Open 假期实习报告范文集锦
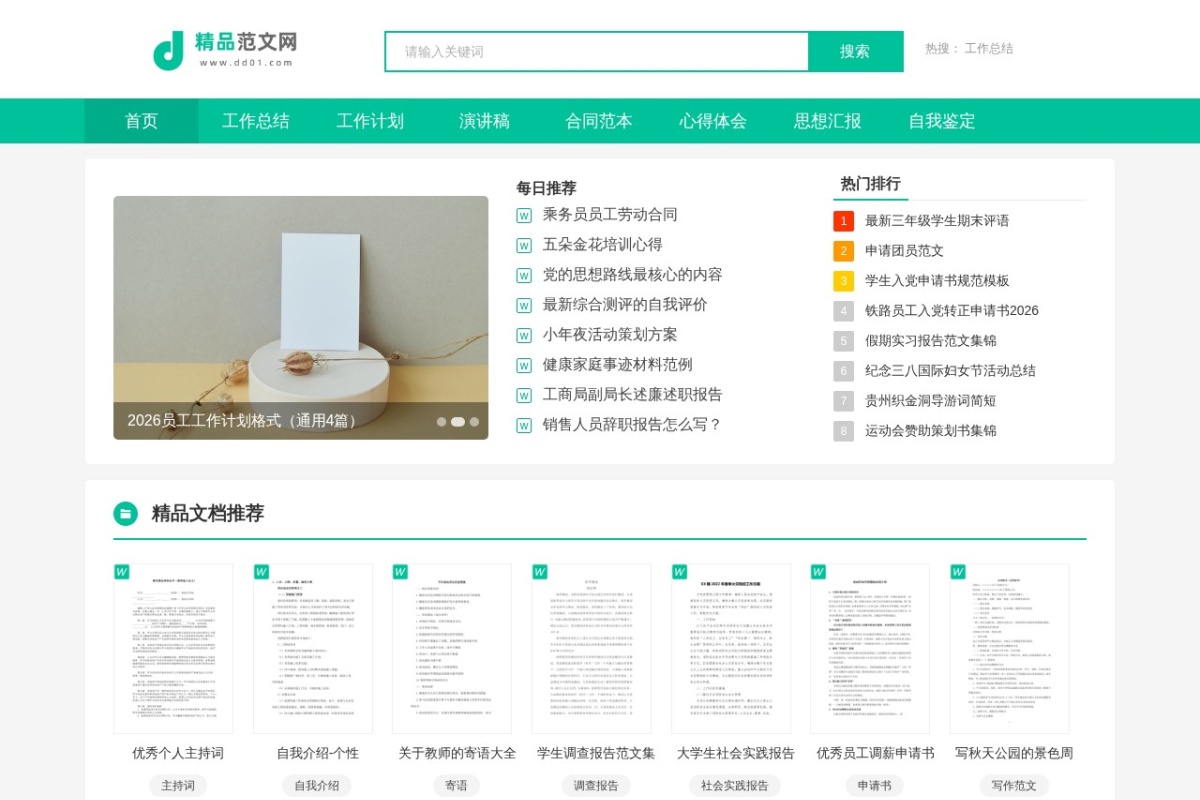The width and height of the screenshot is (1200, 800). tap(931, 341)
